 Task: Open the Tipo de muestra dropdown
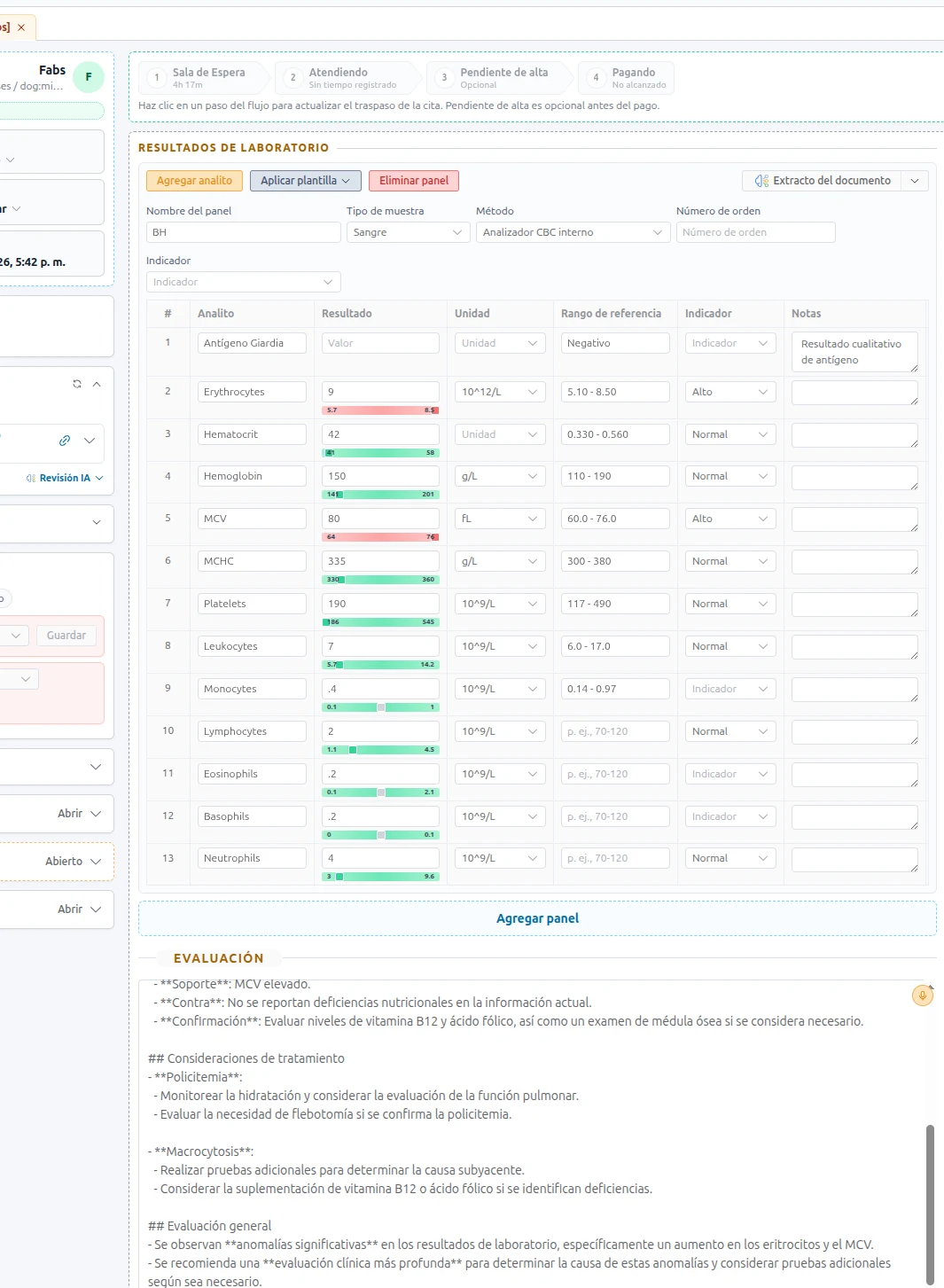click(408, 232)
